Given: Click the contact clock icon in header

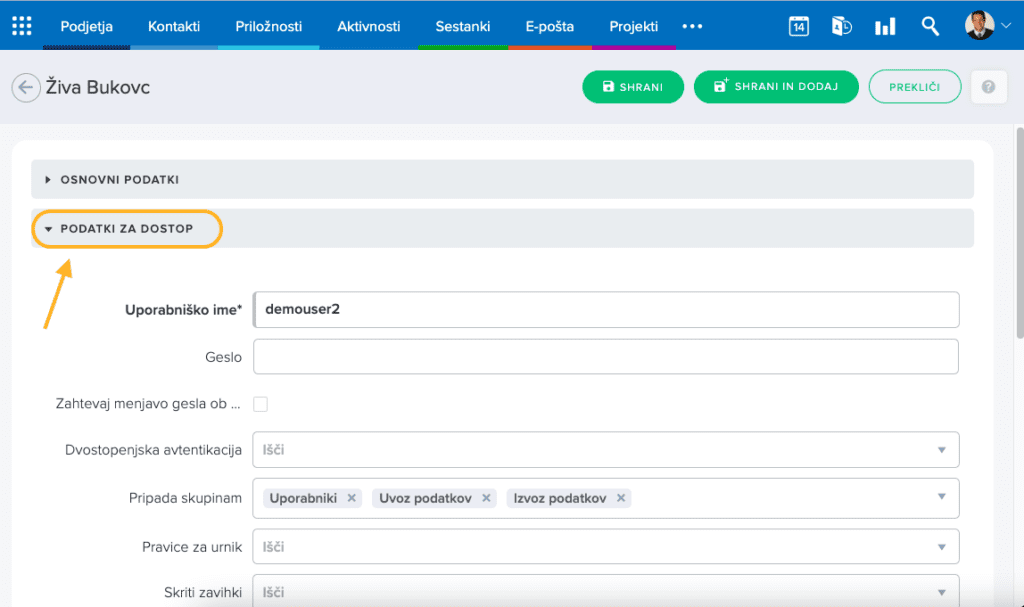Looking at the screenshot, I should click(841, 26).
